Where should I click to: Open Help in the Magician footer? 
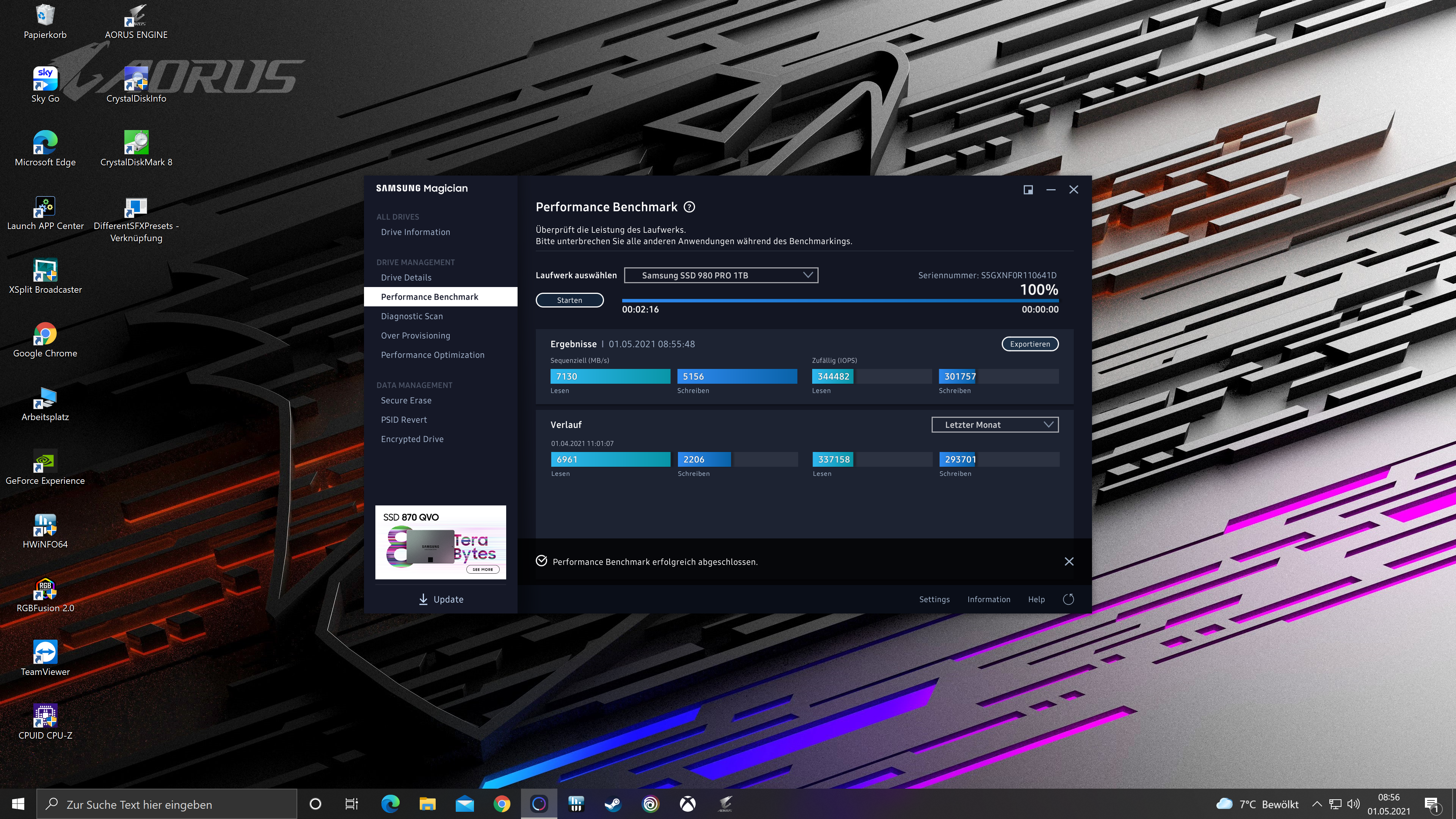click(x=1036, y=599)
